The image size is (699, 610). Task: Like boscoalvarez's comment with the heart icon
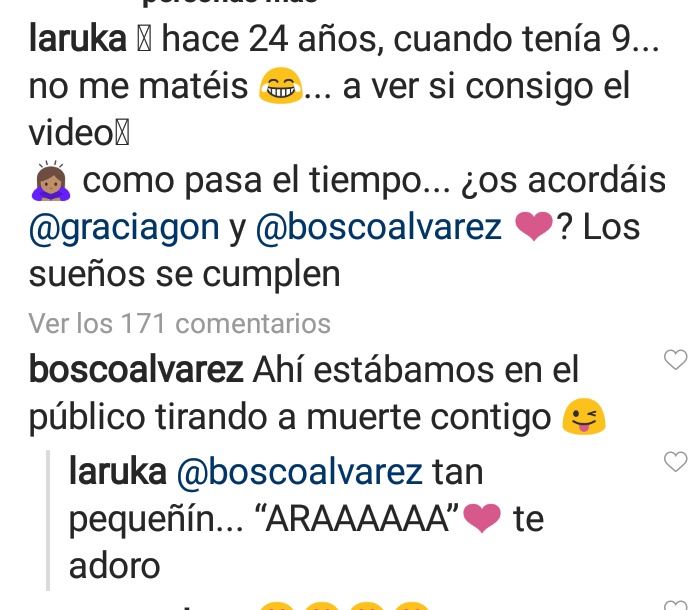coord(675,359)
